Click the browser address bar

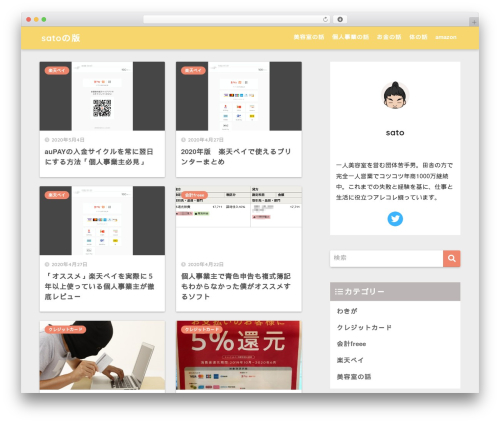pyautogui.click(x=237, y=19)
